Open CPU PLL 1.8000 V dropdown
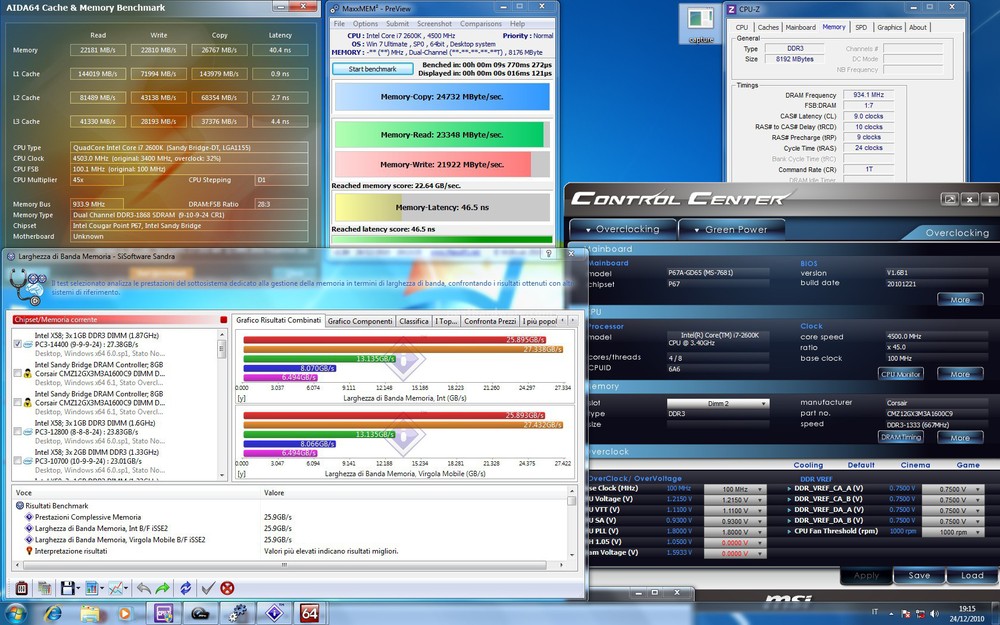Screen dimensions: 1000x625 [x=735, y=532]
